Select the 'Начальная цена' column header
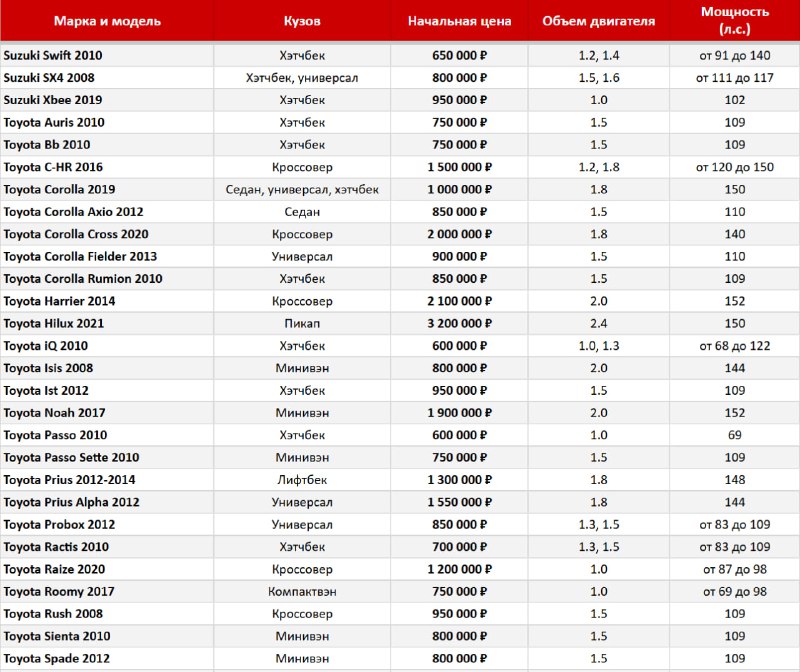The width and height of the screenshot is (800, 672). point(459,20)
